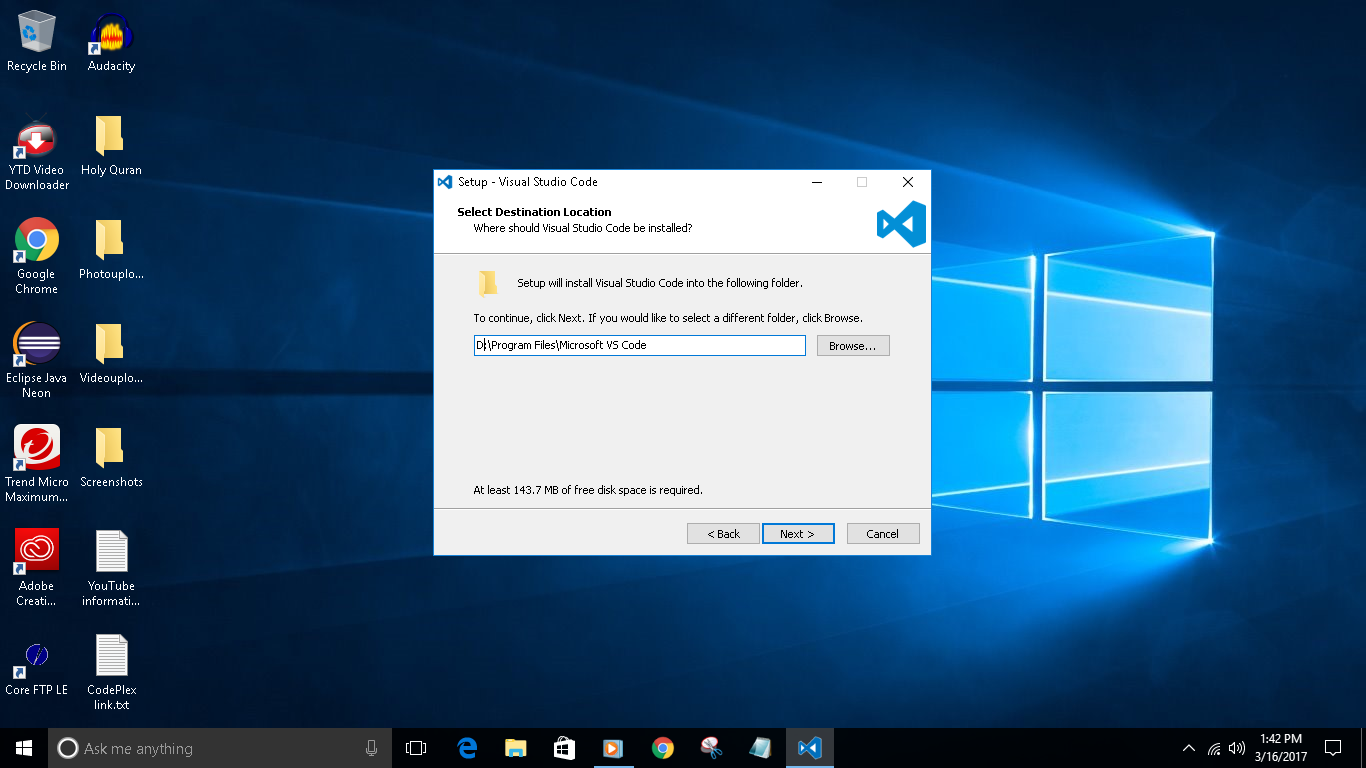The height and width of the screenshot is (768, 1366).
Task: Open the Windows Start menu
Action: (24, 748)
